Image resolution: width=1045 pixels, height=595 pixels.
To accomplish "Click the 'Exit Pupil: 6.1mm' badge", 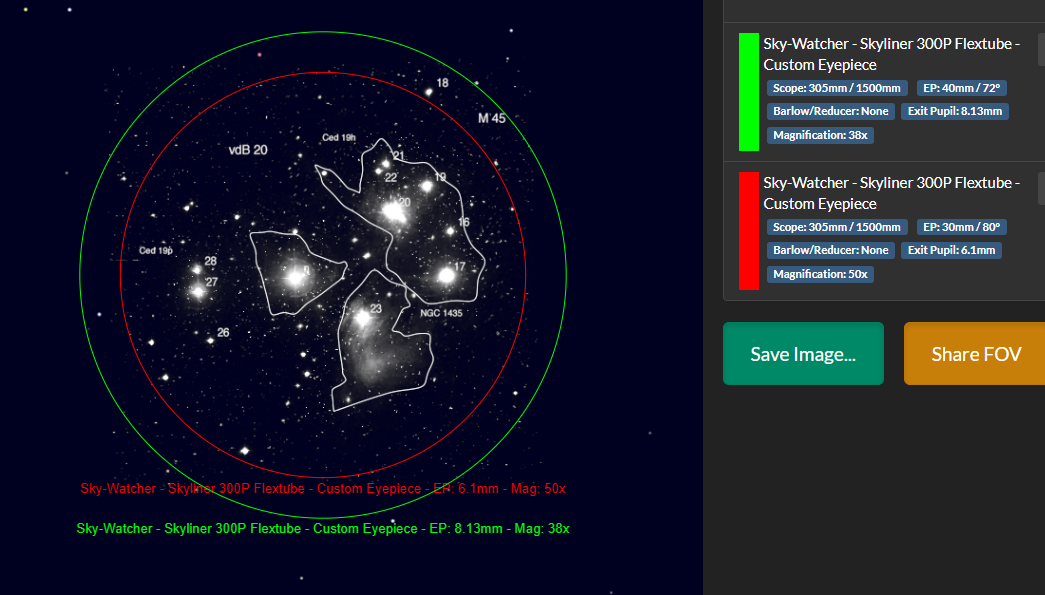I will click(x=951, y=251).
